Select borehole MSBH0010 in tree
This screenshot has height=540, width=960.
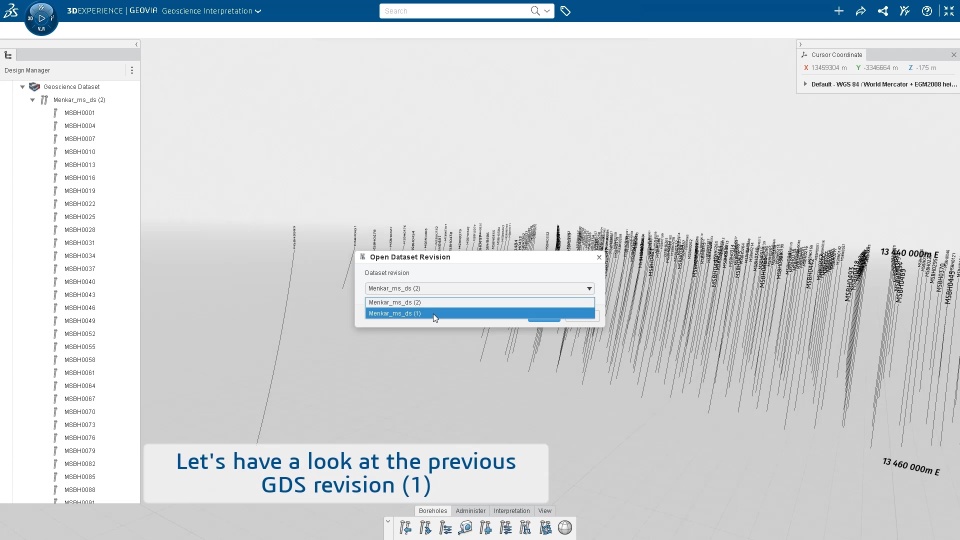(80, 152)
